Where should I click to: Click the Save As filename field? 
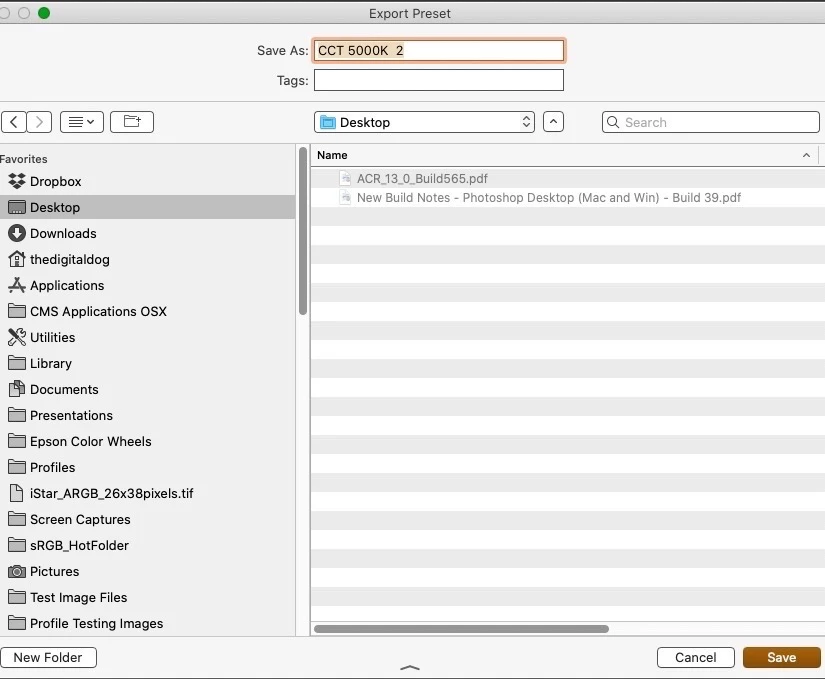point(439,50)
